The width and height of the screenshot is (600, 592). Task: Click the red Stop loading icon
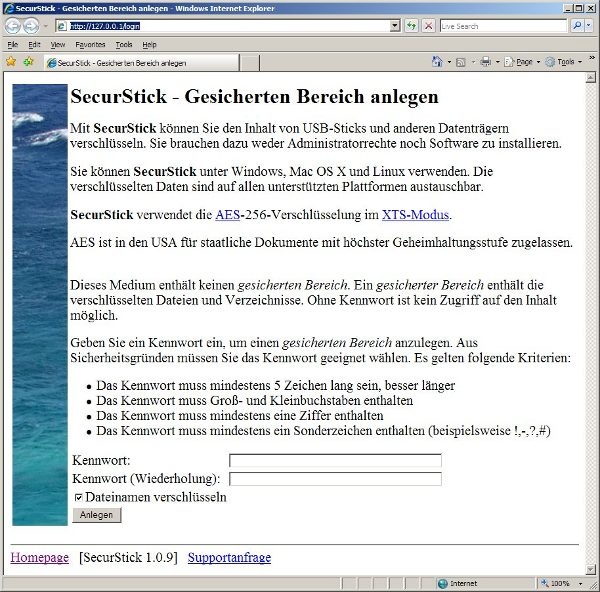coord(429,26)
